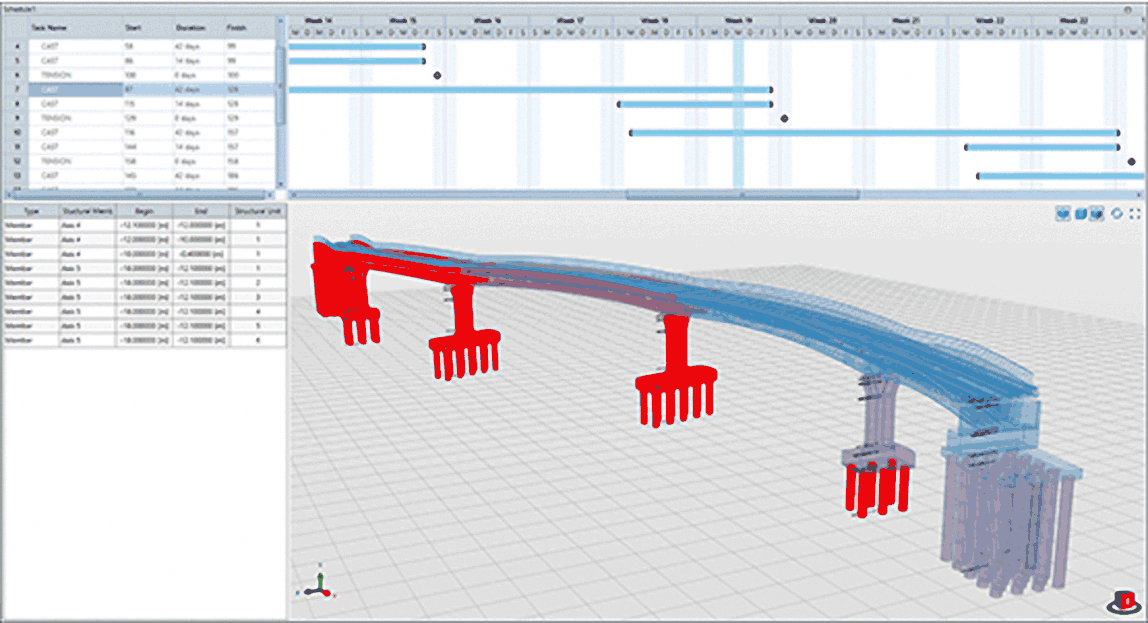Viewport: 1148px width, 623px height.
Task: Click the four-dot expand viewport icon
Action: pyautogui.click(x=1135, y=214)
